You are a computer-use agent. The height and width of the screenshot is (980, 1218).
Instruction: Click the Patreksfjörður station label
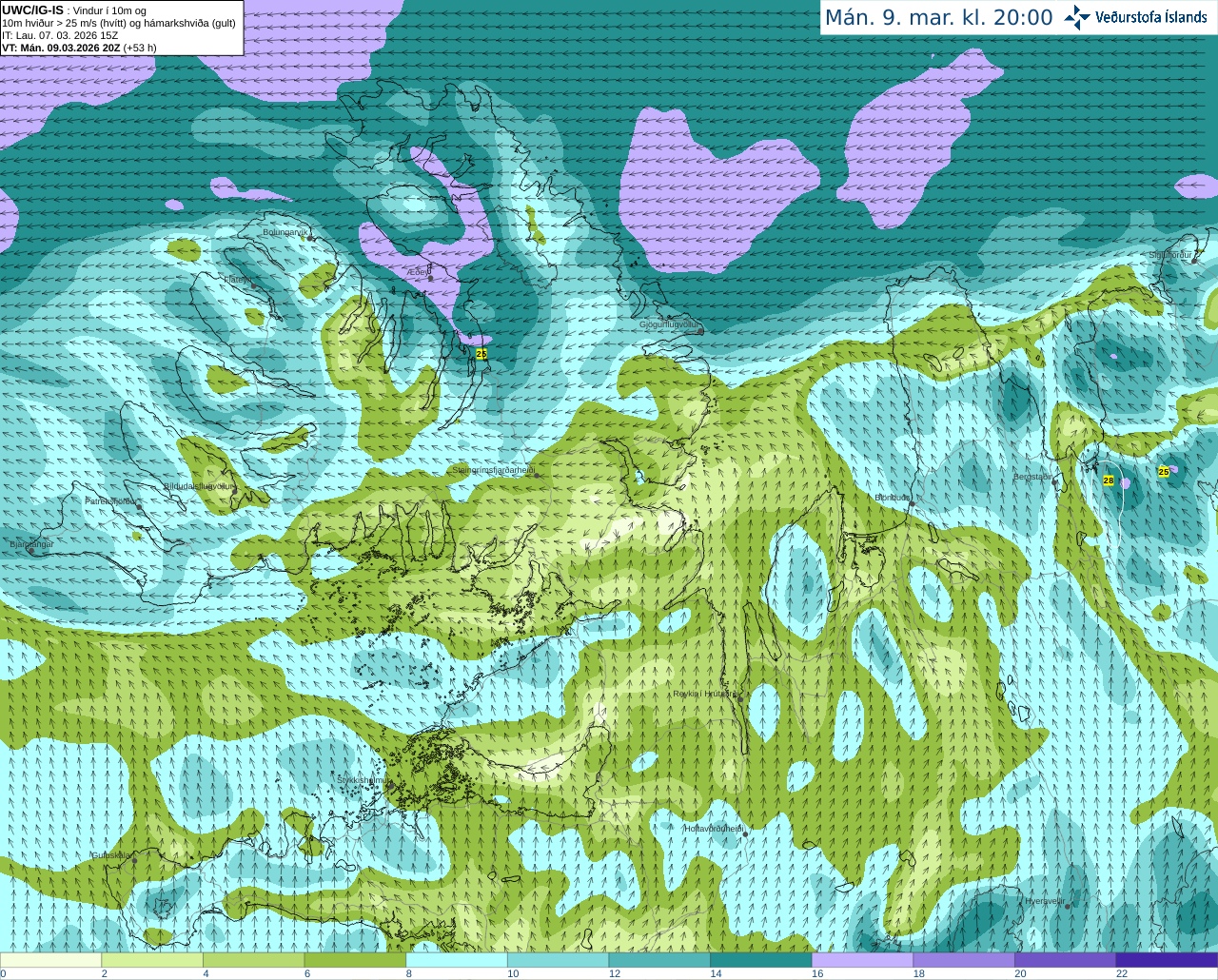point(111,500)
